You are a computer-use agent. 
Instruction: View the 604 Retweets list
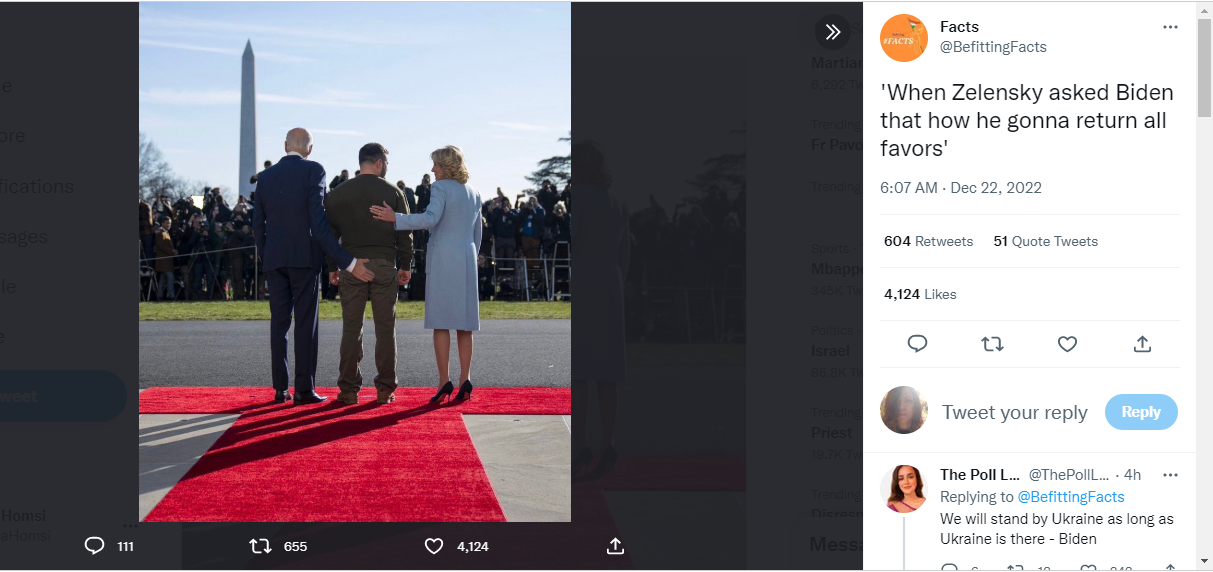pyautogui.click(x=928, y=241)
